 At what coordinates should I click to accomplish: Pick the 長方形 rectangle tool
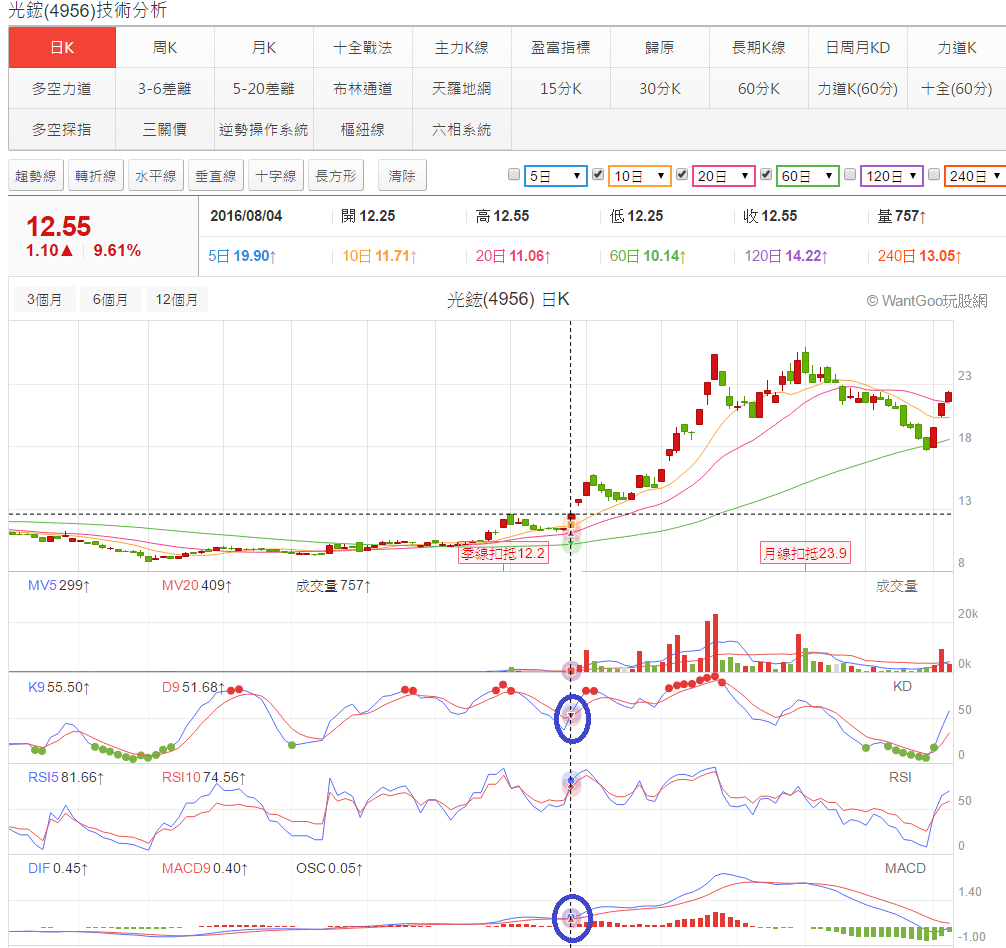[x=336, y=176]
